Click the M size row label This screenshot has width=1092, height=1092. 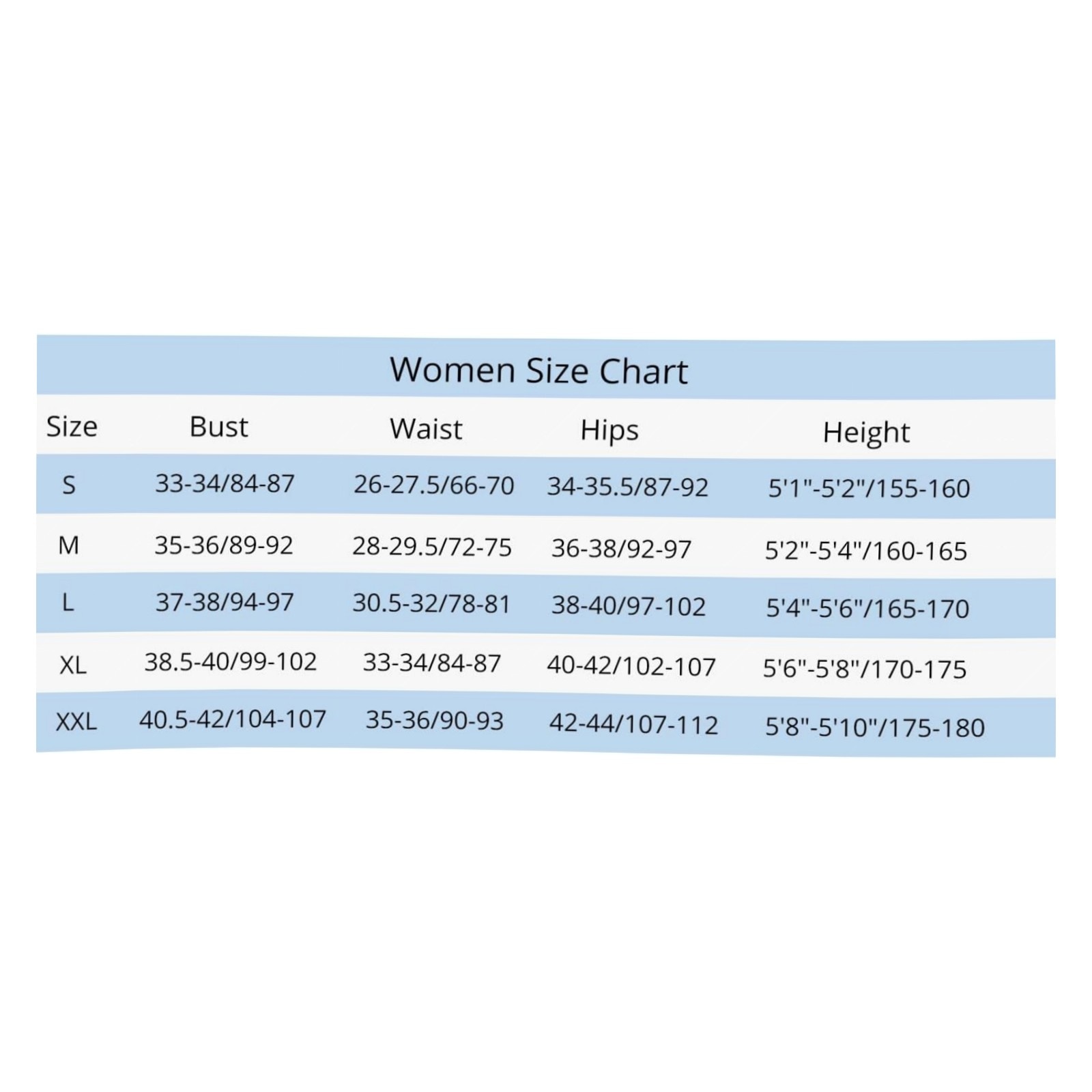click(x=68, y=545)
